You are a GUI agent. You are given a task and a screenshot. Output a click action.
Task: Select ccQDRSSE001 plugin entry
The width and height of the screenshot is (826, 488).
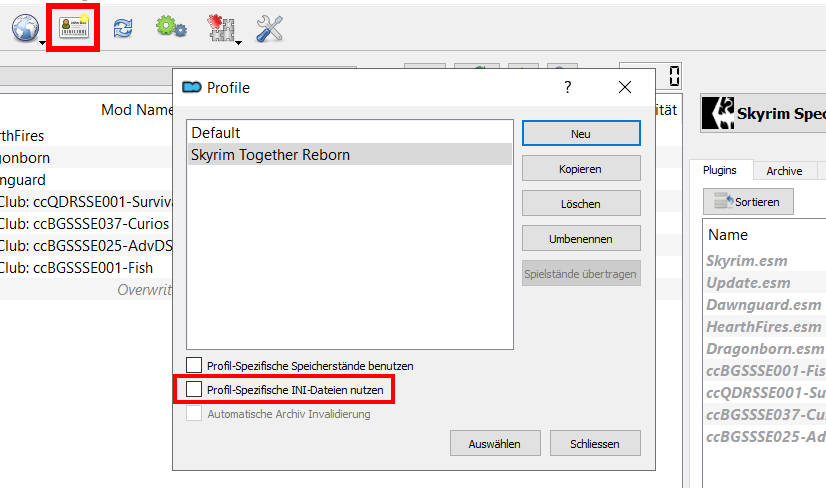[765, 393]
